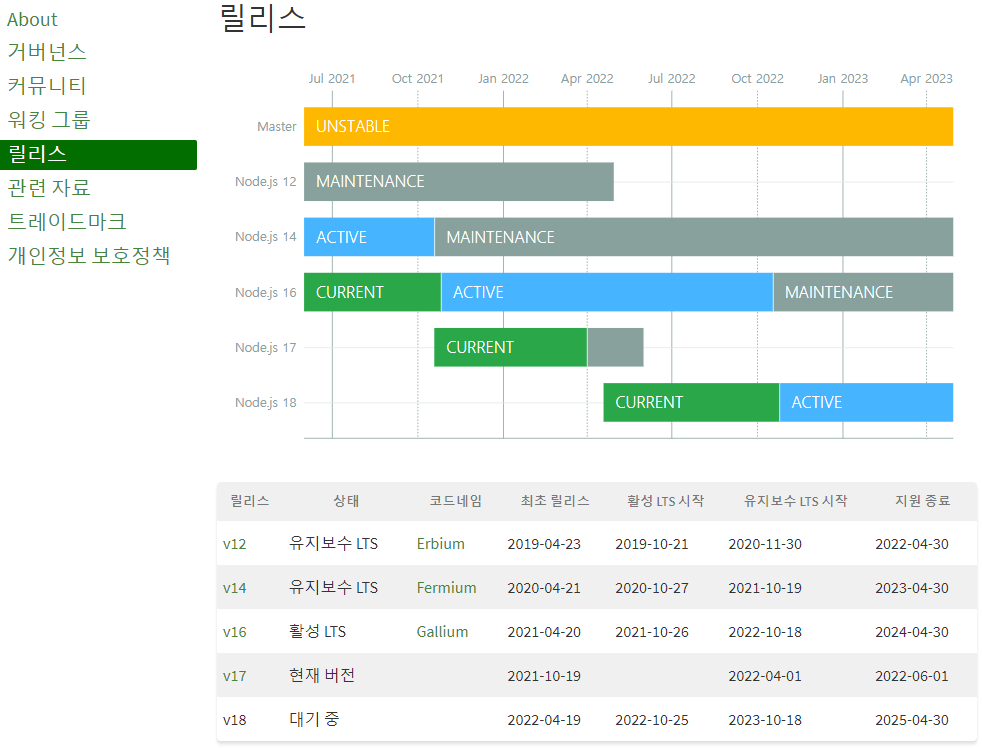Click the 2022-06-01 end date cell
The height and width of the screenshot is (748, 982).
tap(911, 676)
